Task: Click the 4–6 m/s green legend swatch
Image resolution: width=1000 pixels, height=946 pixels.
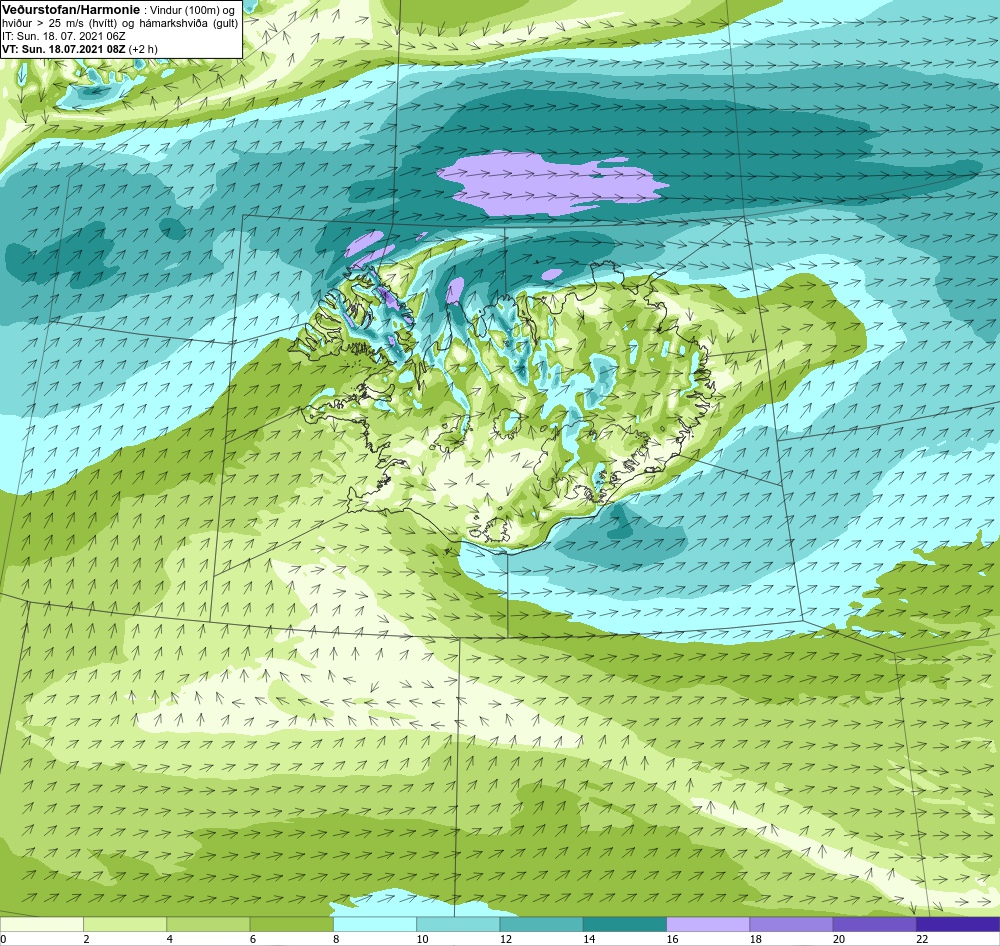Action: pos(208,924)
